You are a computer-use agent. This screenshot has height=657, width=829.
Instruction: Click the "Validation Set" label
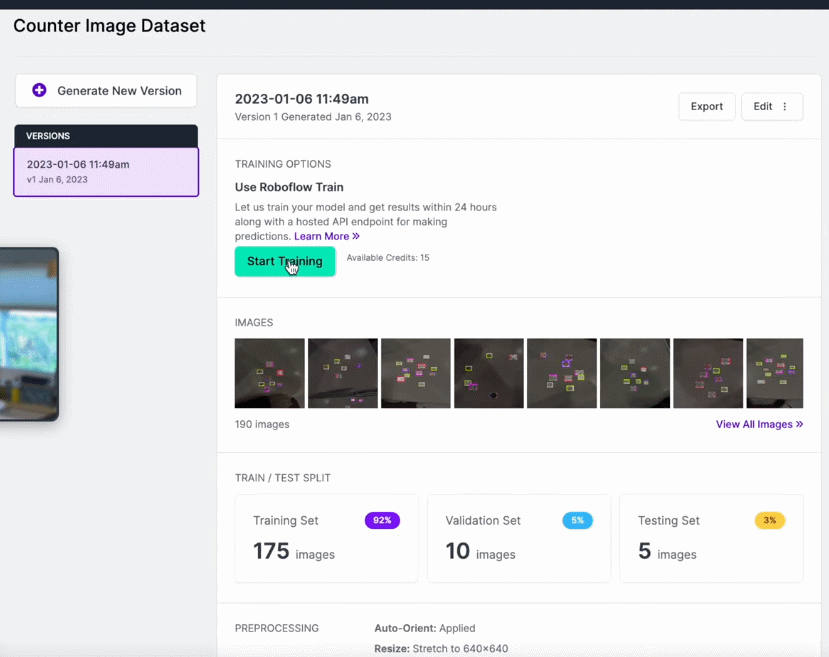483,521
